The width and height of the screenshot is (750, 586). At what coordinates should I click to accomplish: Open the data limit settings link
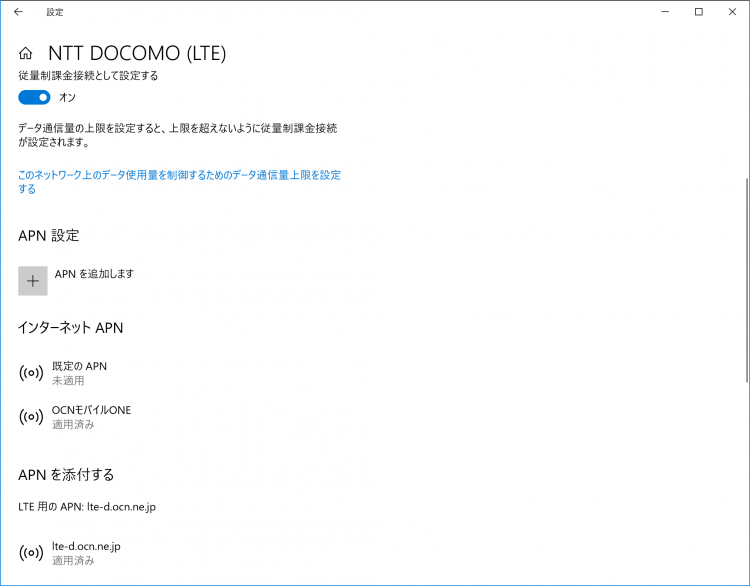pos(179,182)
